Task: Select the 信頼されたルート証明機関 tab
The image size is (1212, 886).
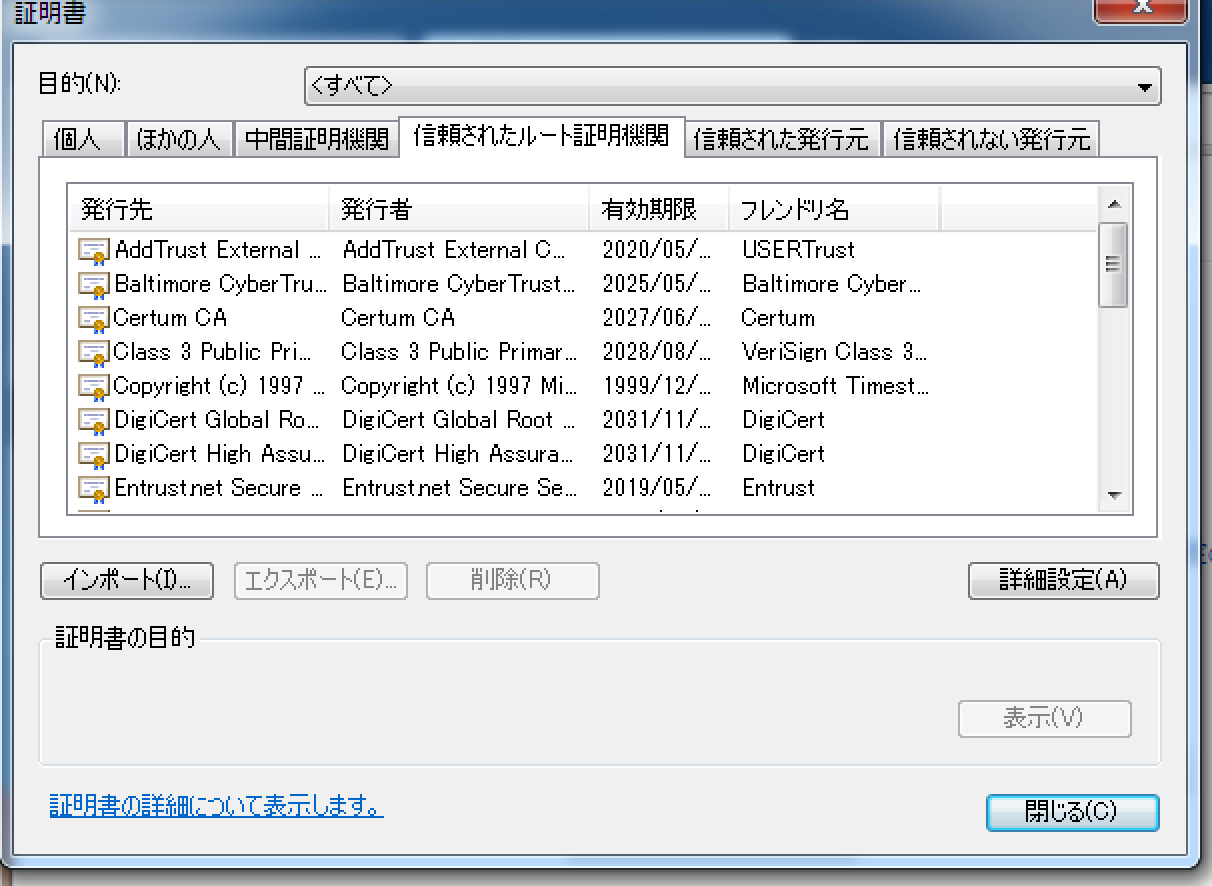Action: [541, 137]
